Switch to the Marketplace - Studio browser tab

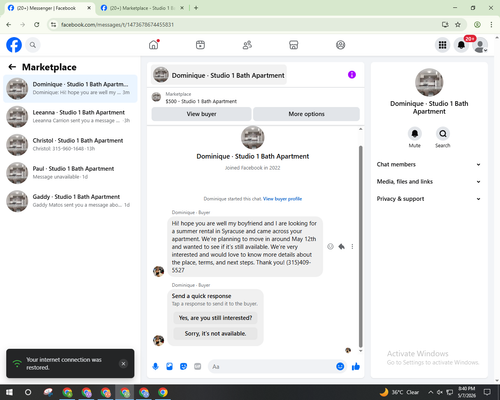(x=142, y=8)
